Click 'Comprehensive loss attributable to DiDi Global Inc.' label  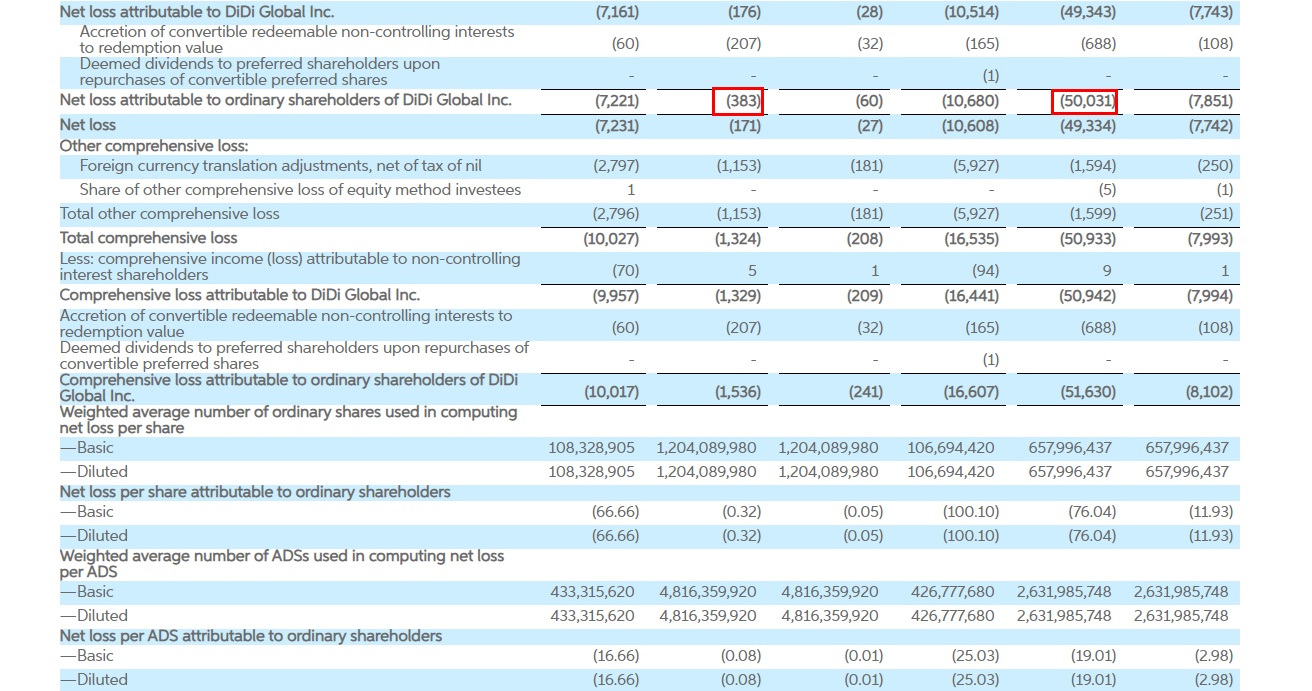240,295
